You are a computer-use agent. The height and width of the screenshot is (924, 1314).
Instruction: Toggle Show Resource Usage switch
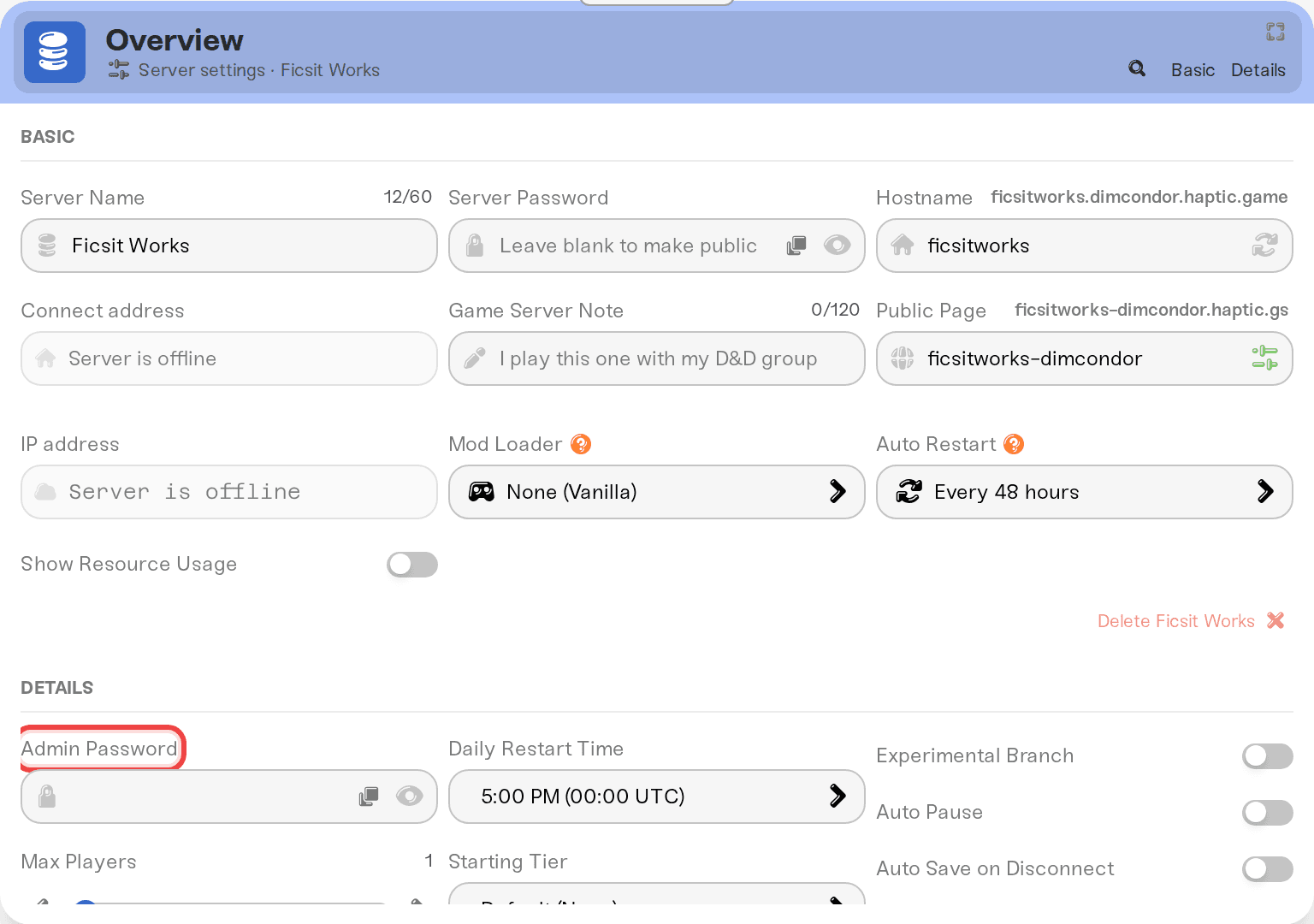[412, 565]
